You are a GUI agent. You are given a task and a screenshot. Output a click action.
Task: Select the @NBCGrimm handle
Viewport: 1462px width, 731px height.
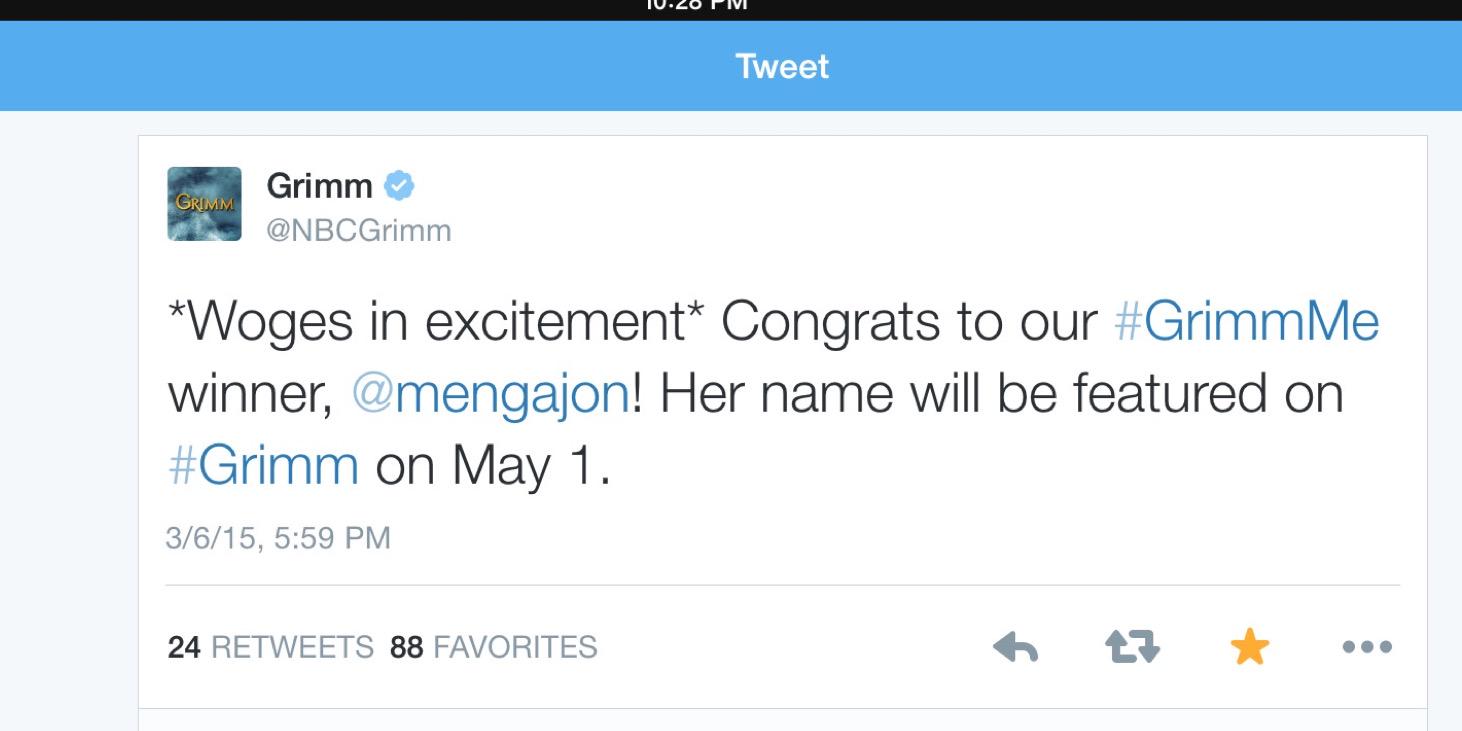click(359, 231)
